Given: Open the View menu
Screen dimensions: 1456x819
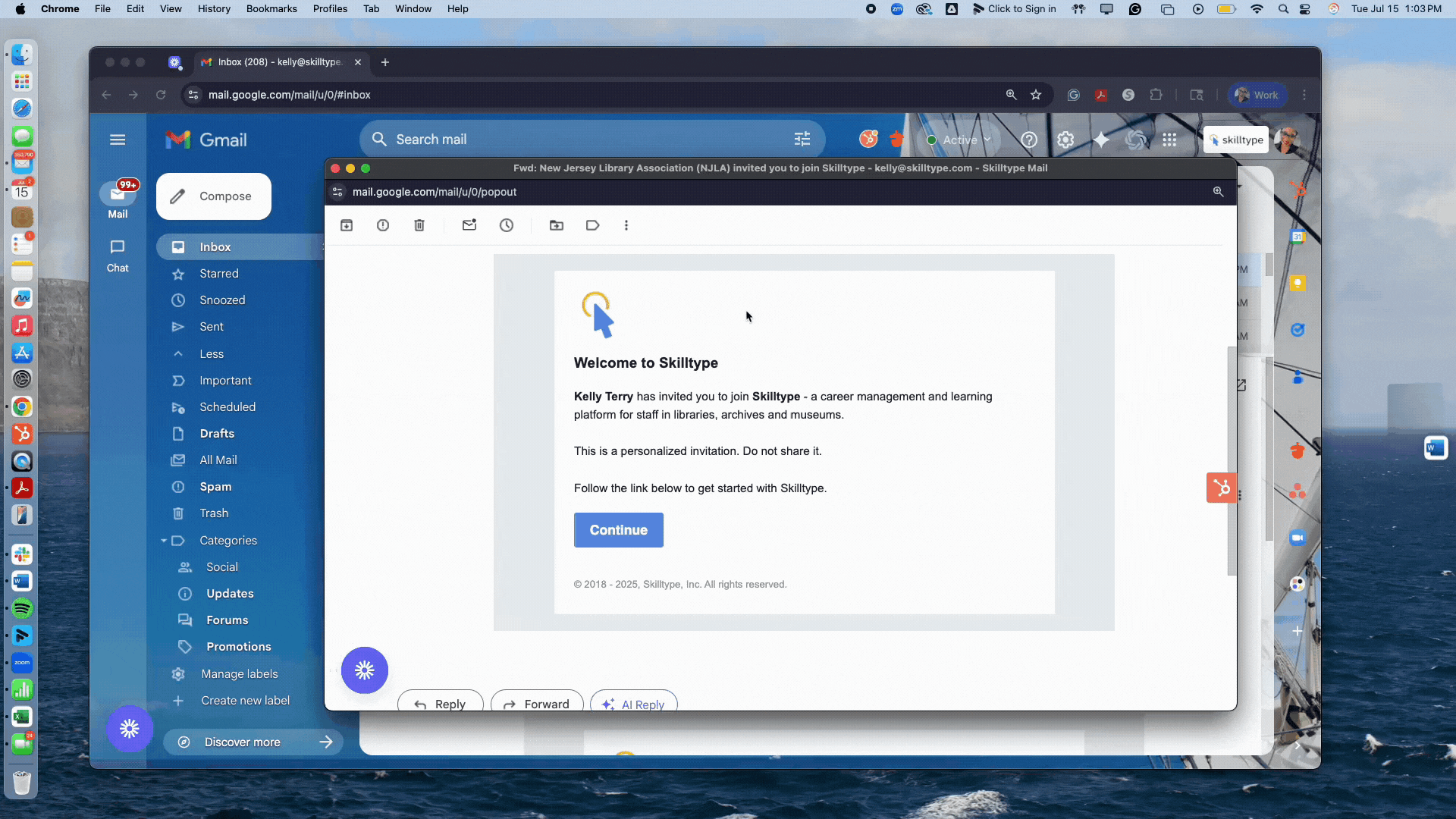Looking at the screenshot, I should coord(171,9).
